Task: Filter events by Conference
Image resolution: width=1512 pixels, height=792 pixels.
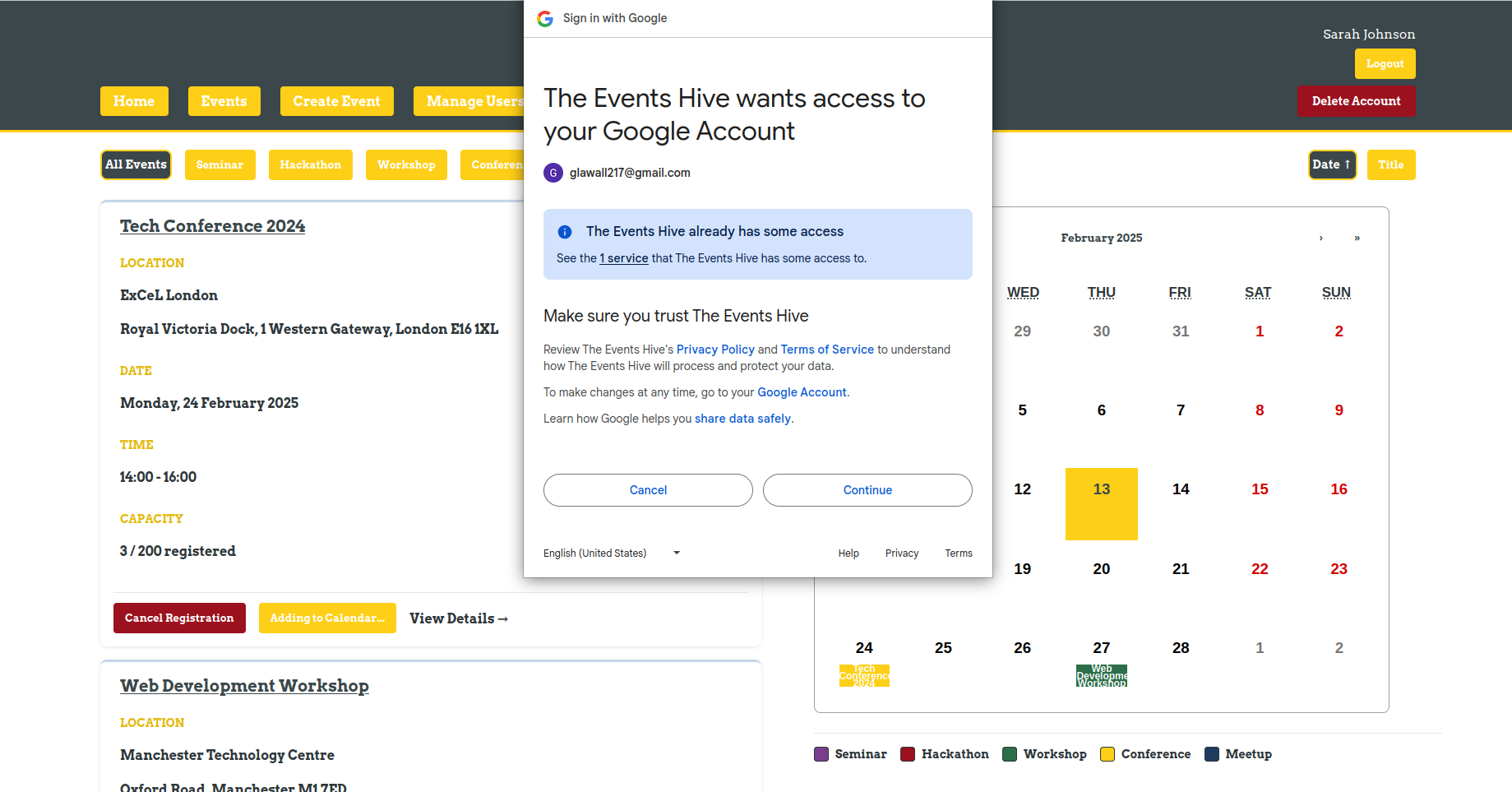Action: [x=492, y=164]
